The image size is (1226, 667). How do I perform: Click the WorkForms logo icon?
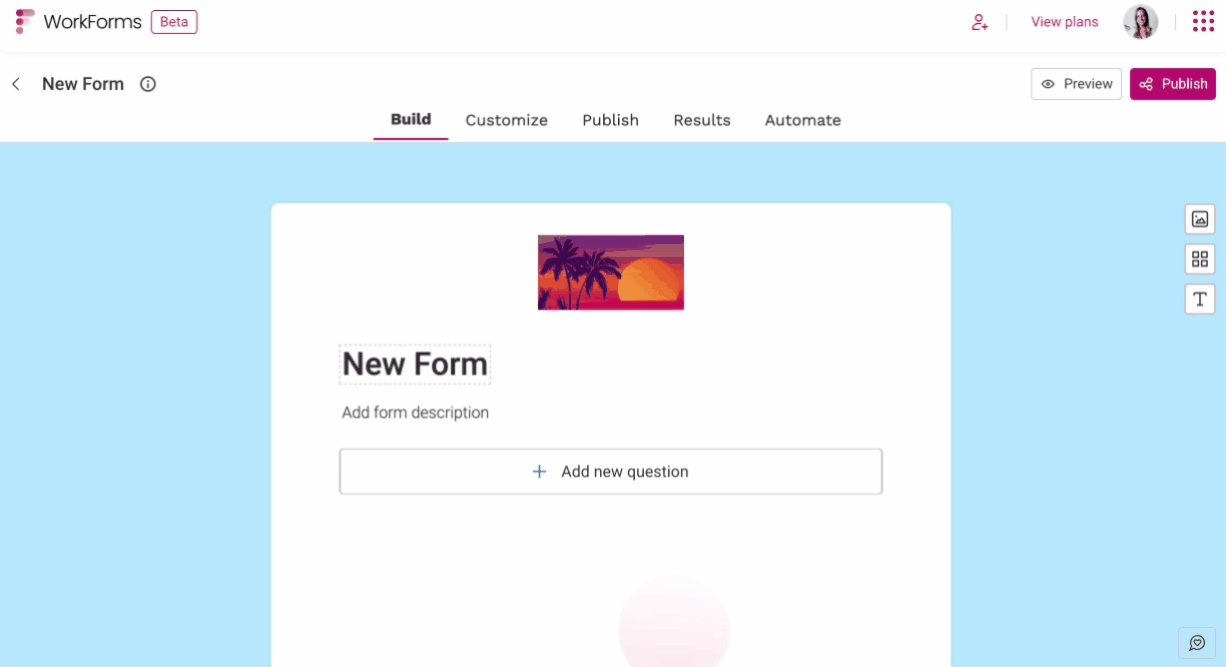click(x=25, y=22)
